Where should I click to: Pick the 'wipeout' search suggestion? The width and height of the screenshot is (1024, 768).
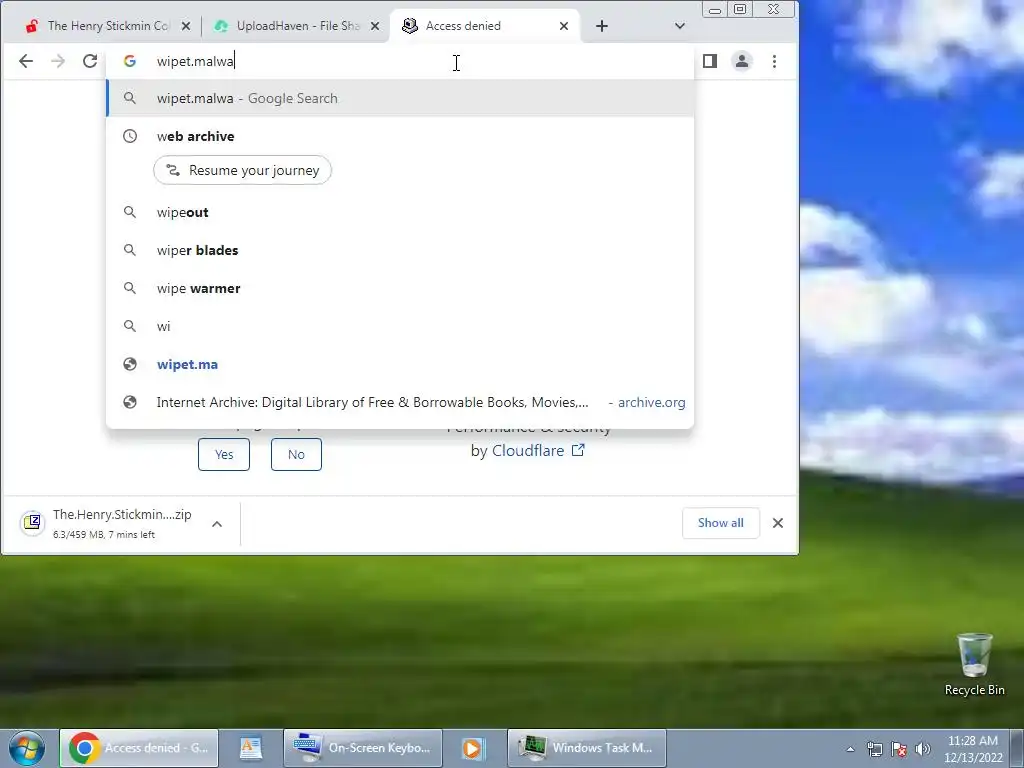pyautogui.click(x=400, y=213)
